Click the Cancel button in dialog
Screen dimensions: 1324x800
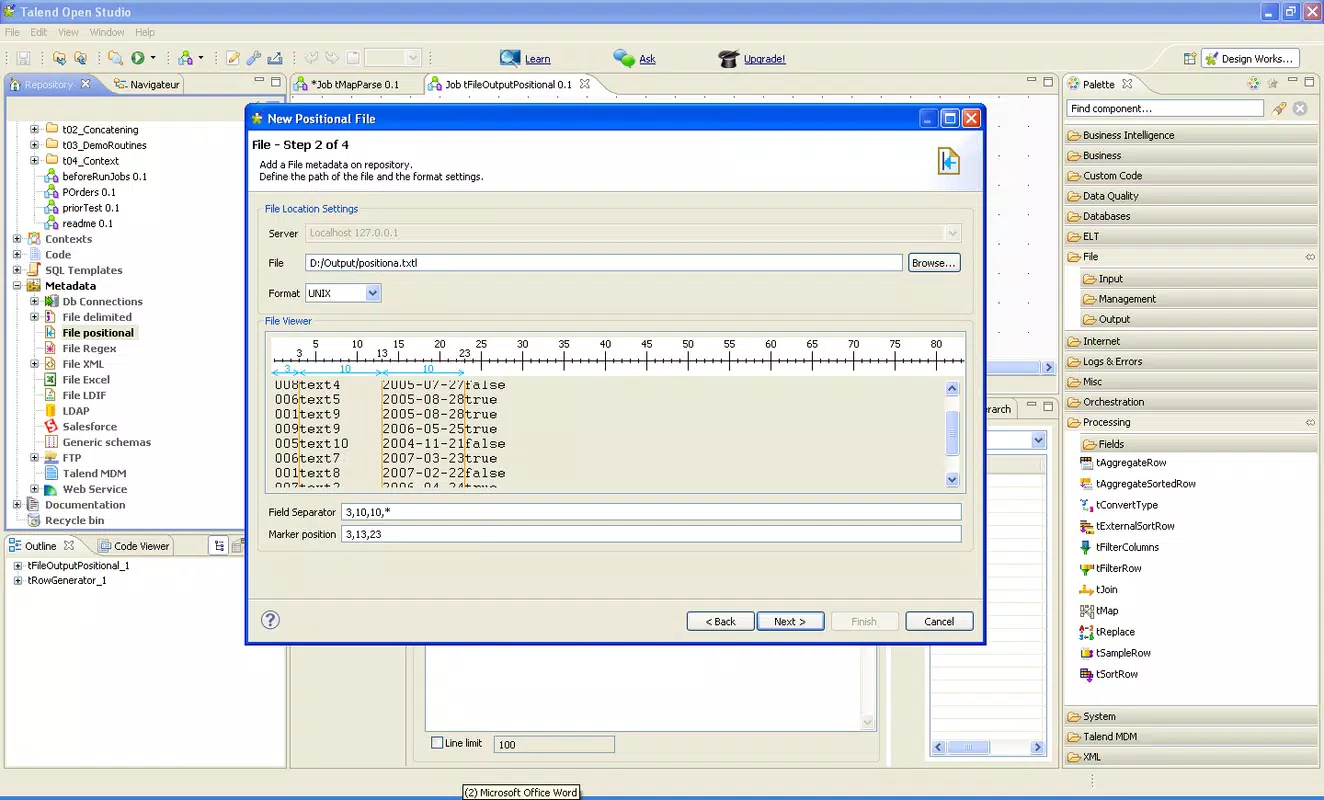(939, 621)
